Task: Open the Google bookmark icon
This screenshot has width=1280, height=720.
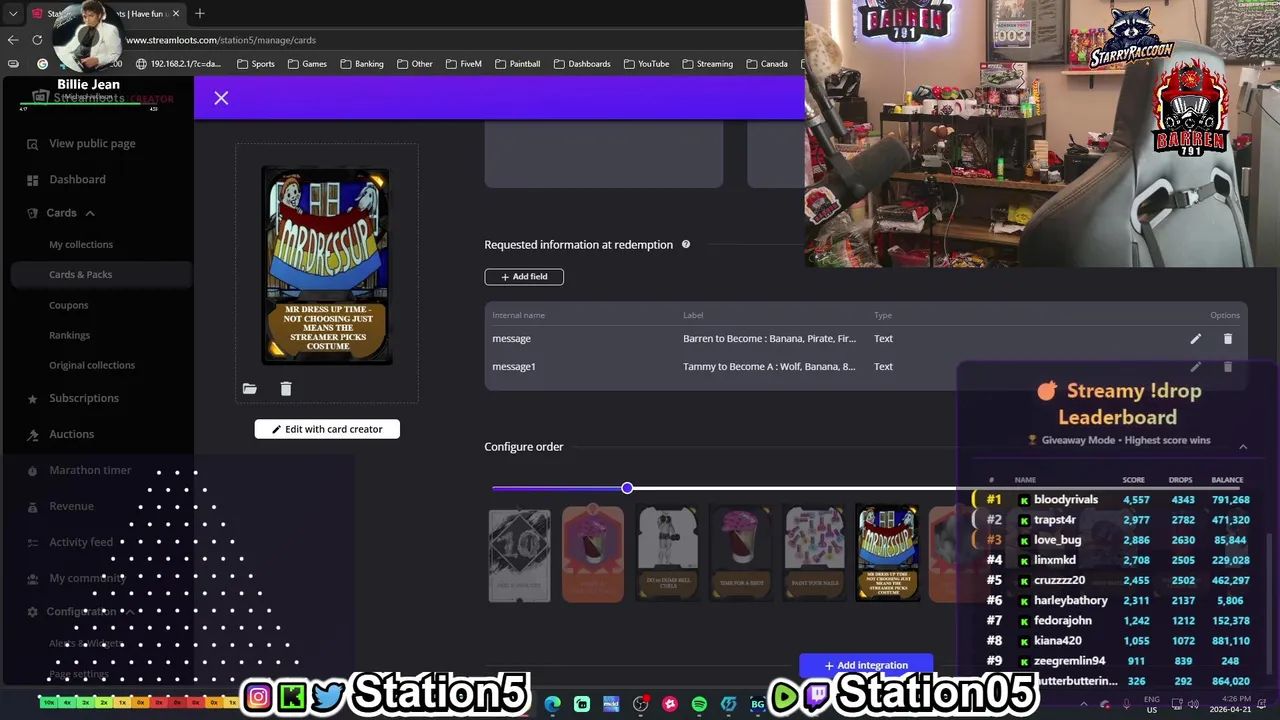Action: coord(42,64)
